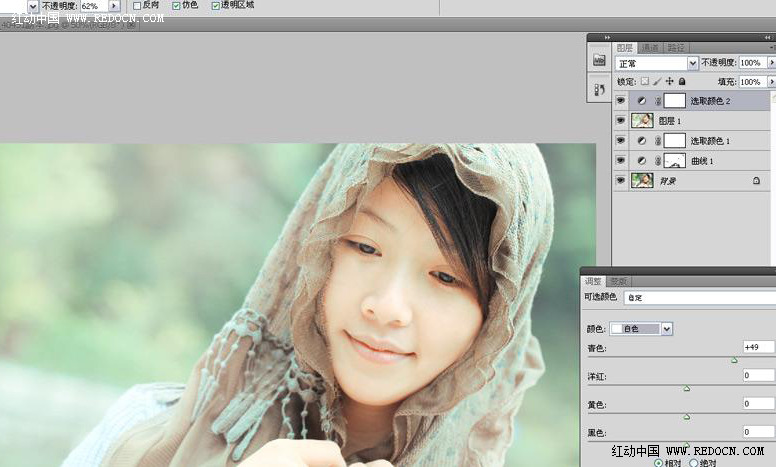Switch to the 蒙版 tab
The width and height of the screenshot is (776, 467).
(x=618, y=281)
